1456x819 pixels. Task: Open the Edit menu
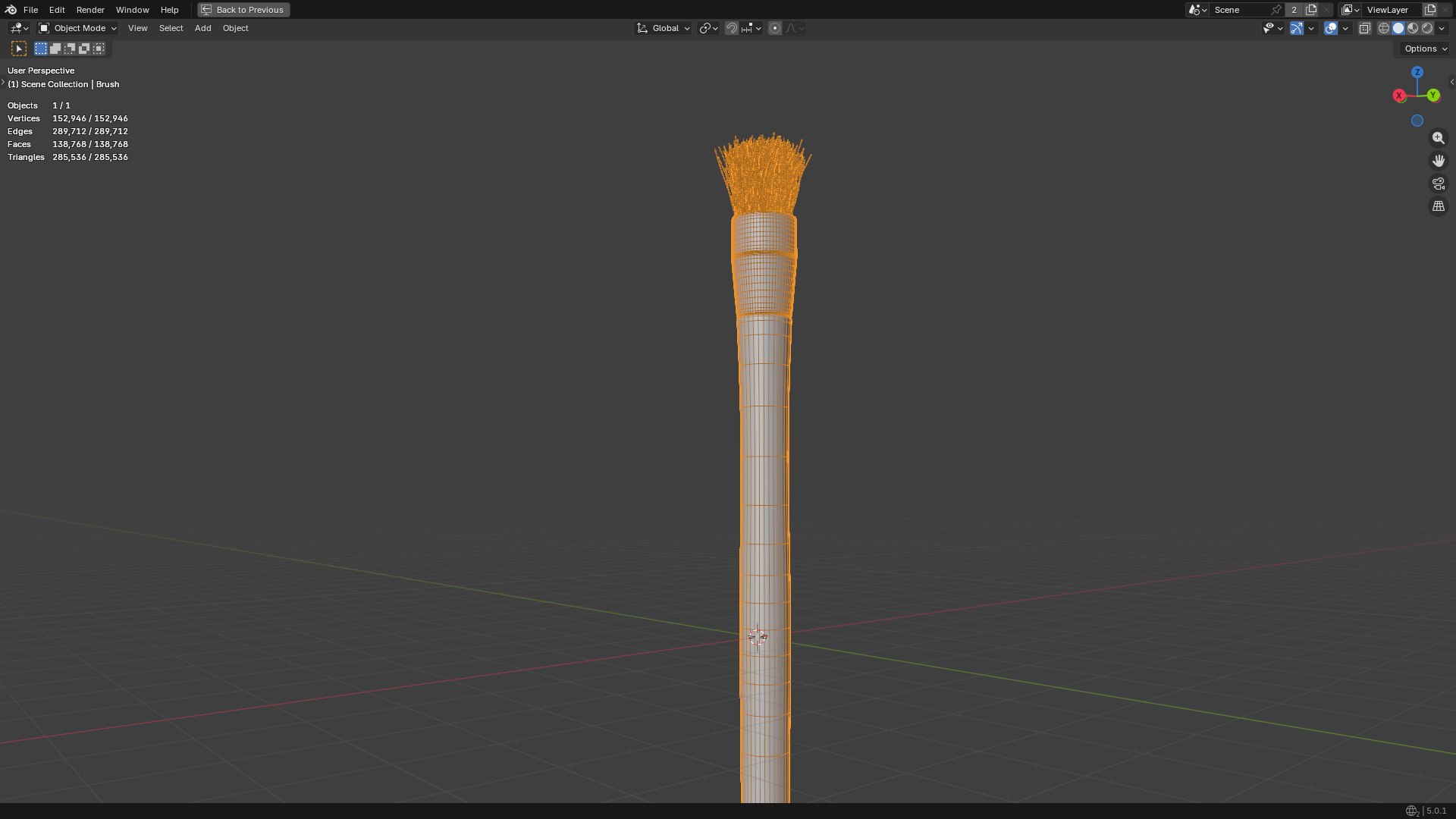tap(57, 10)
